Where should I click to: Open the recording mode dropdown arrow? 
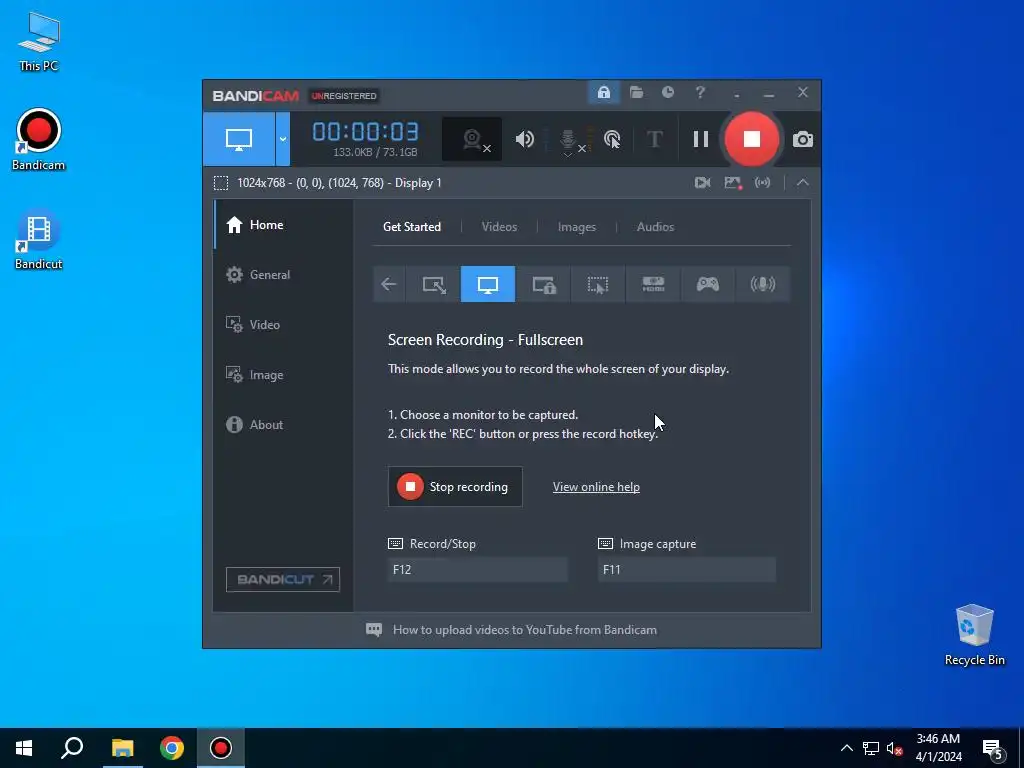(x=283, y=139)
